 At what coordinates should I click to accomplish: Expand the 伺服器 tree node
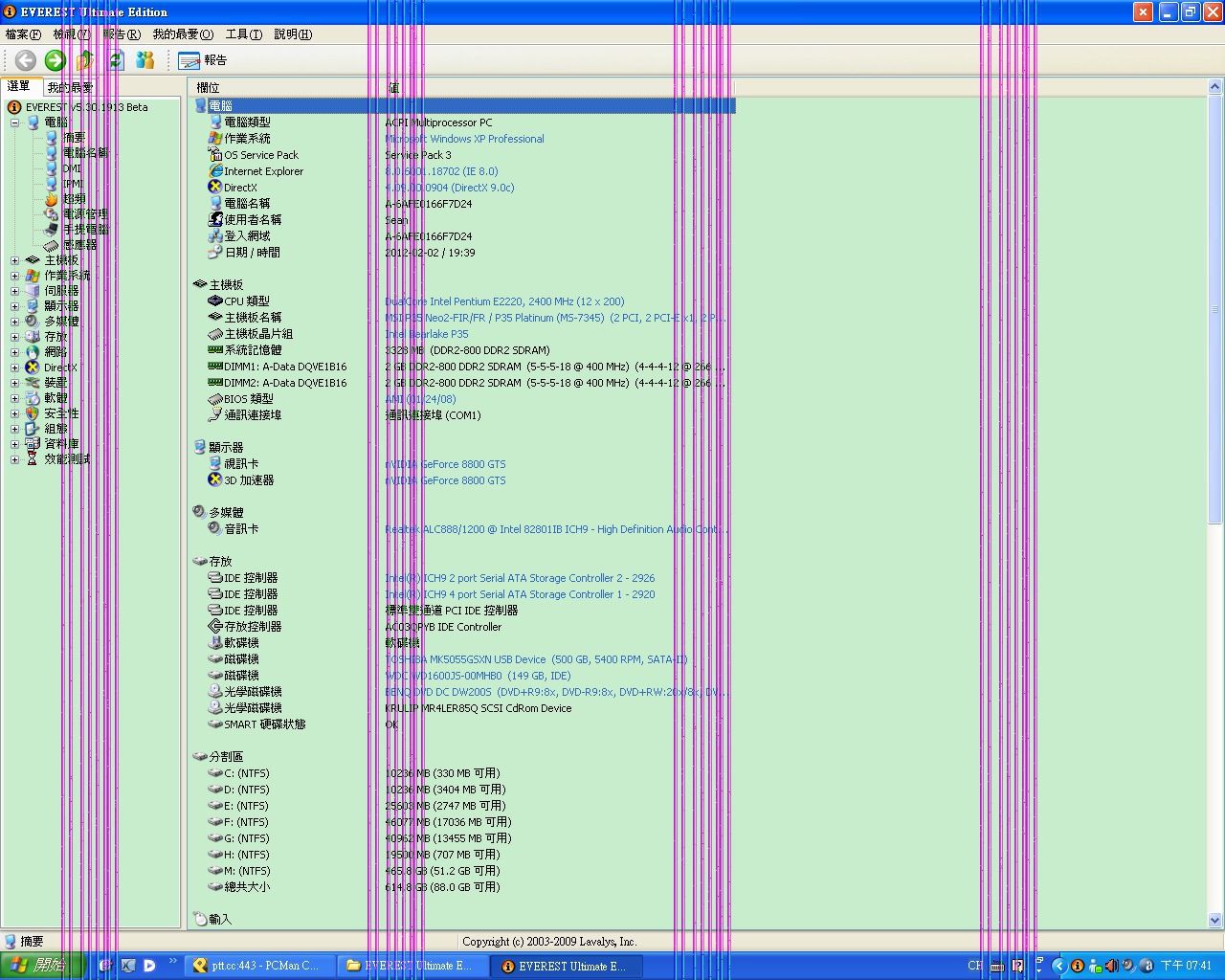pyautogui.click(x=14, y=291)
